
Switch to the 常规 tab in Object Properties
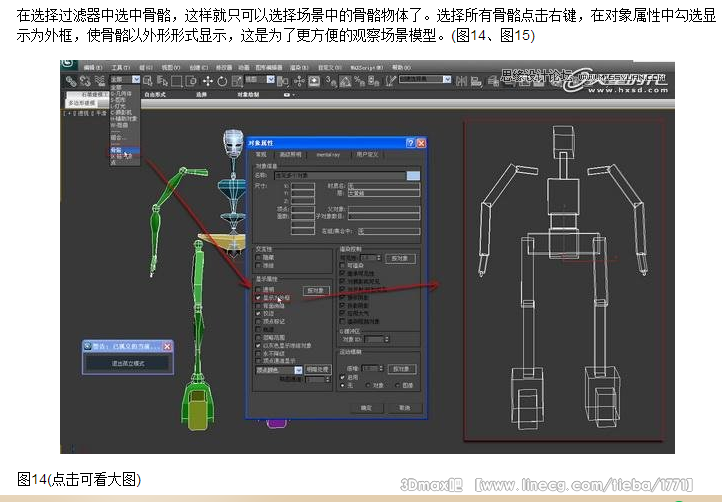pyautogui.click(x=261, y=155)
